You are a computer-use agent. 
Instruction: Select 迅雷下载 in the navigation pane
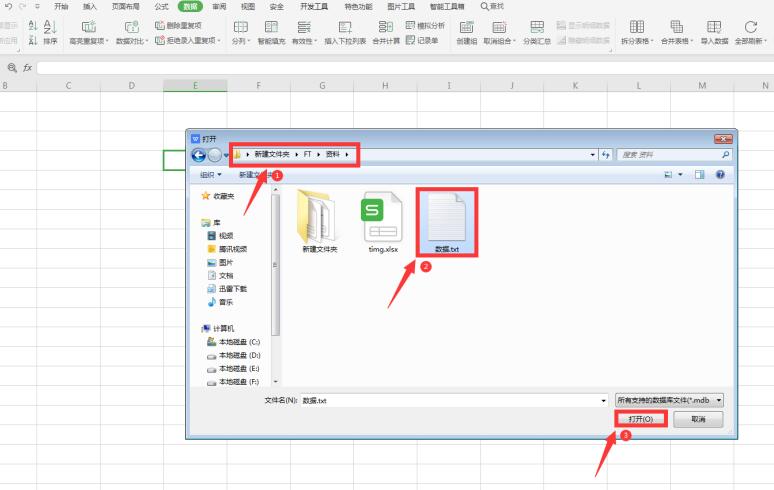click(x=227, y=289)
